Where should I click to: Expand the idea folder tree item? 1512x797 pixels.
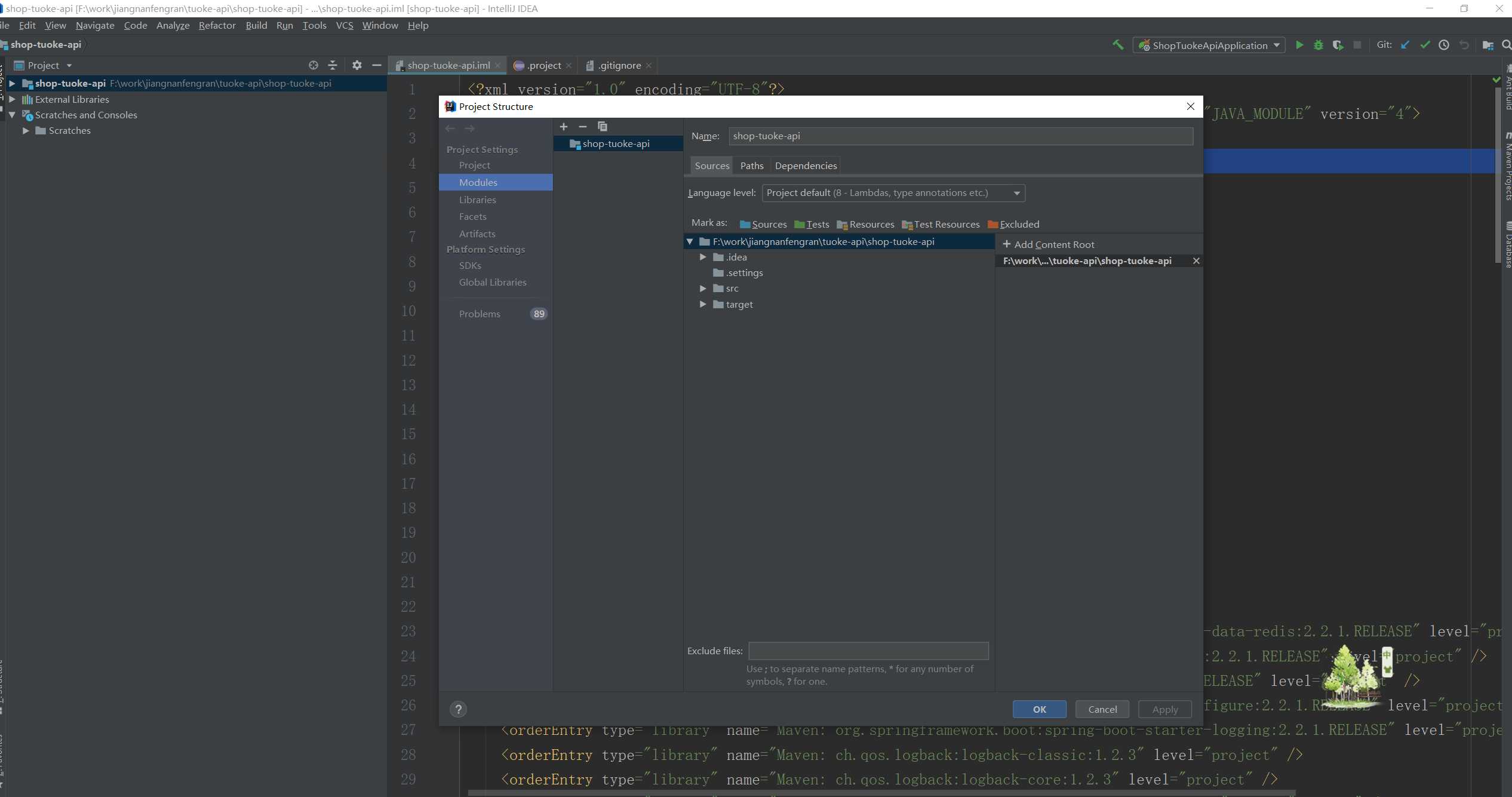coord(704,257)
